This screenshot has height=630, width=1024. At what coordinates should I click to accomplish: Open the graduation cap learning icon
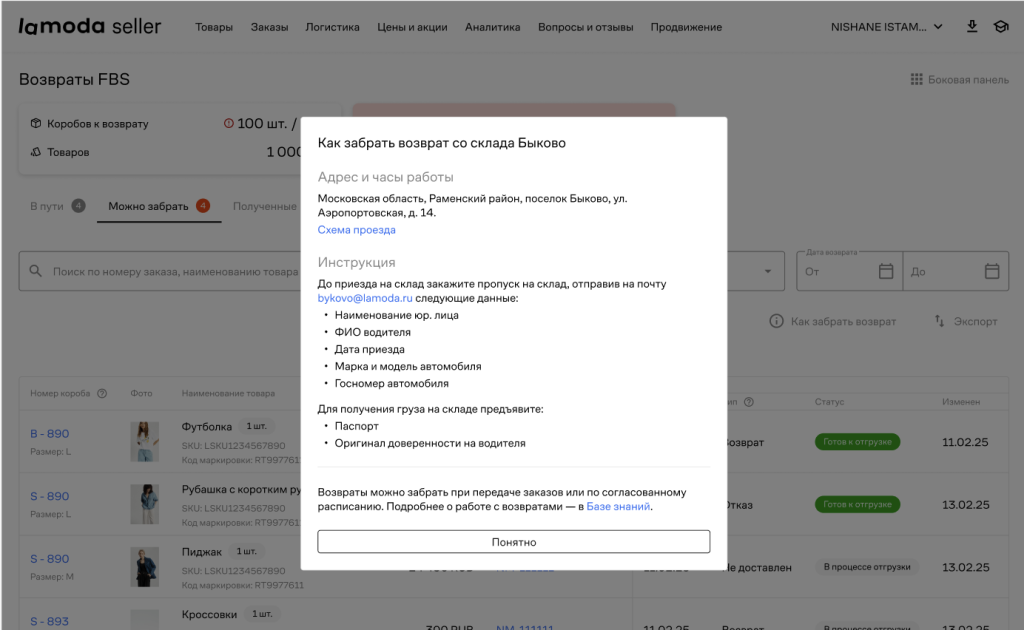click(x=1000, y=27)
